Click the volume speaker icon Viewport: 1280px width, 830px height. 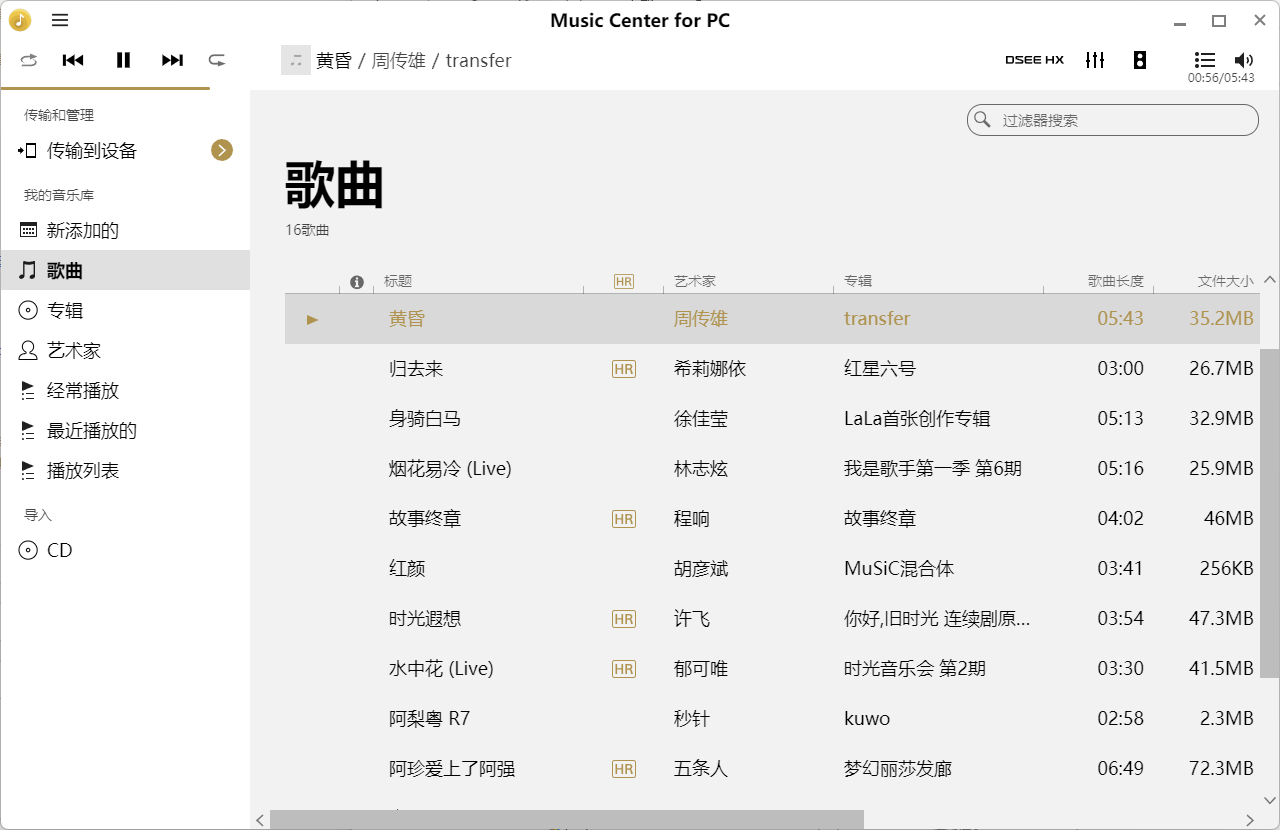1244,60
